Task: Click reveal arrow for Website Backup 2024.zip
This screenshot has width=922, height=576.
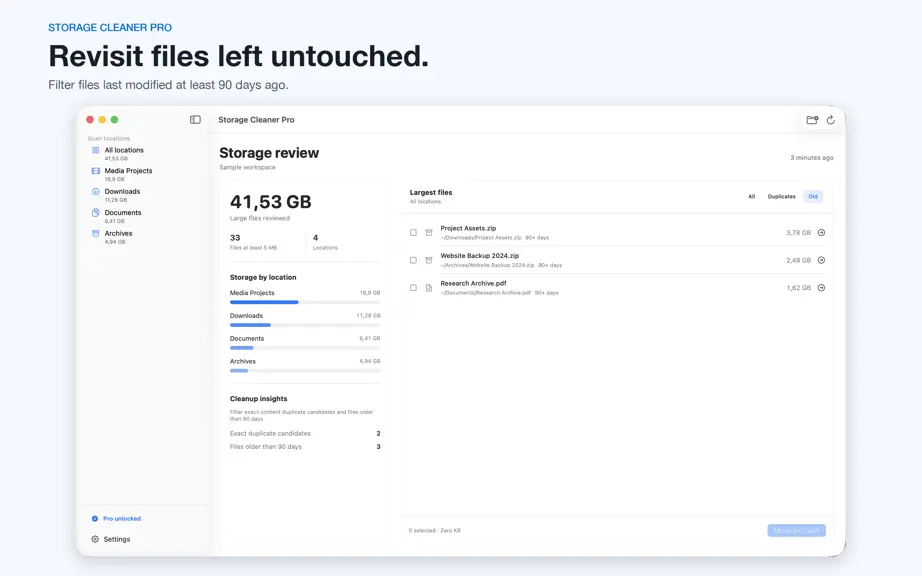Action: pyautogui.click(x=821, y=260)
